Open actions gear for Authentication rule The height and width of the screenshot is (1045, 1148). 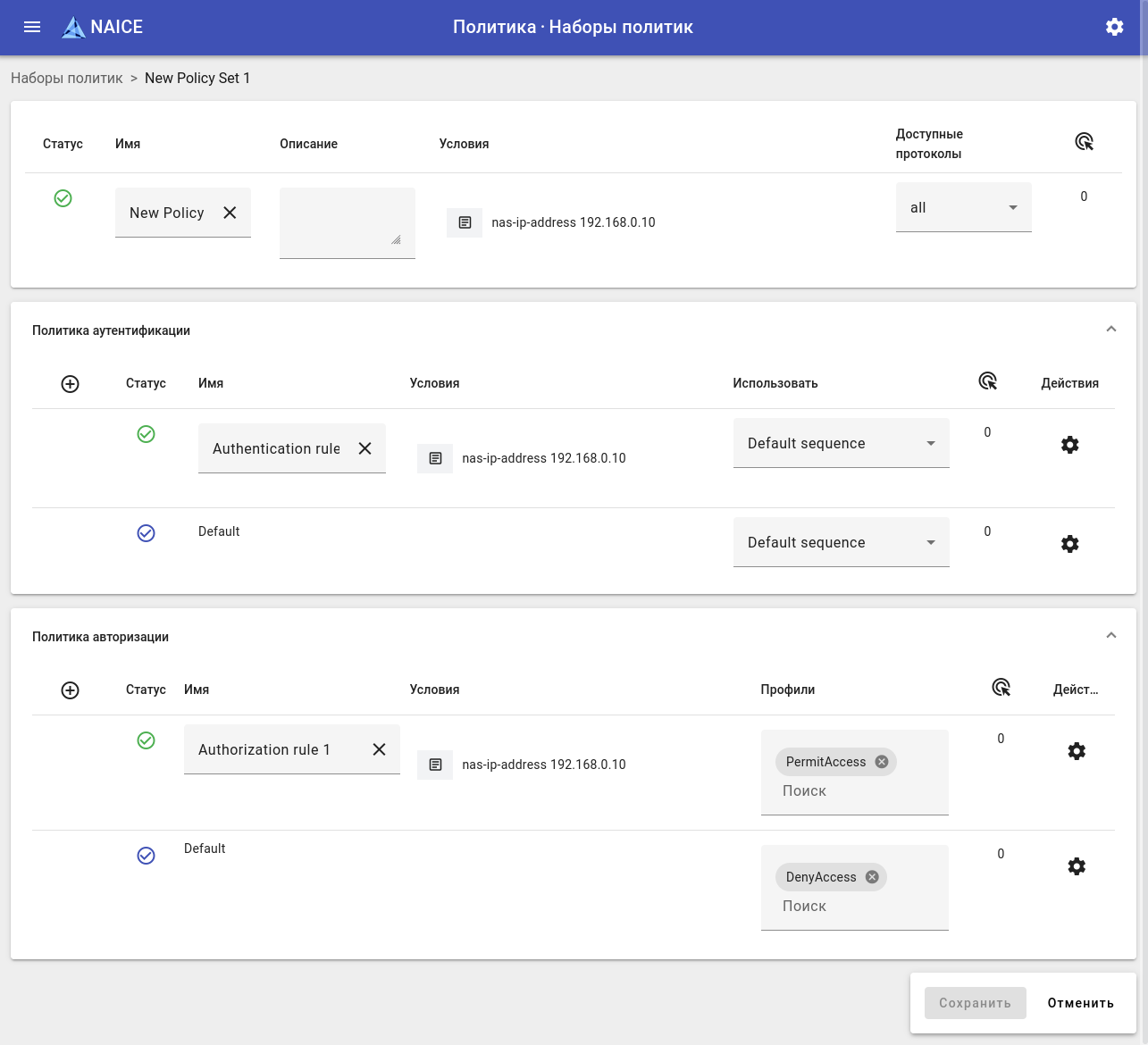click(1069, 445)
